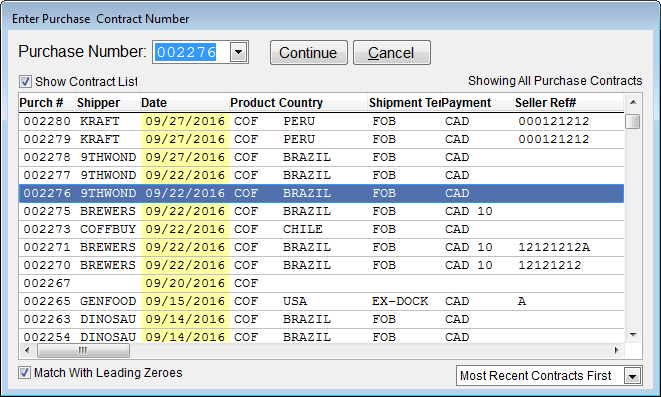661x397 pixels.
Task: Click the horizontal scrollbar thumb
Action: [x=83, y=350]
